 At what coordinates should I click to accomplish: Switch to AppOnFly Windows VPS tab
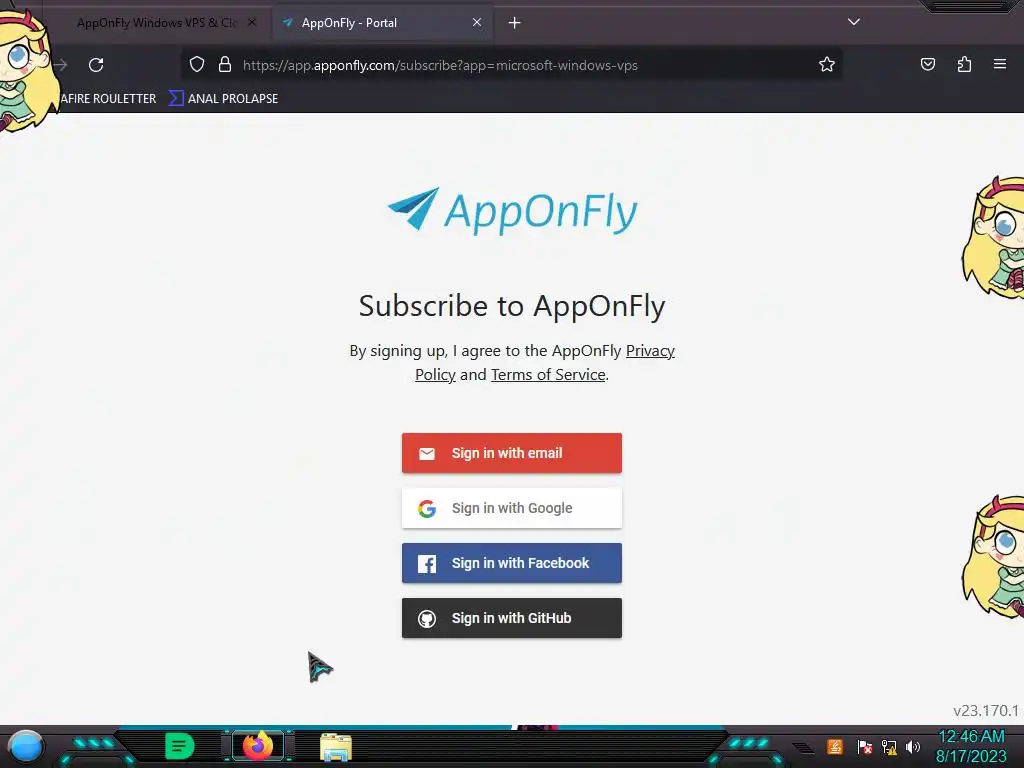tap(157, 23)
